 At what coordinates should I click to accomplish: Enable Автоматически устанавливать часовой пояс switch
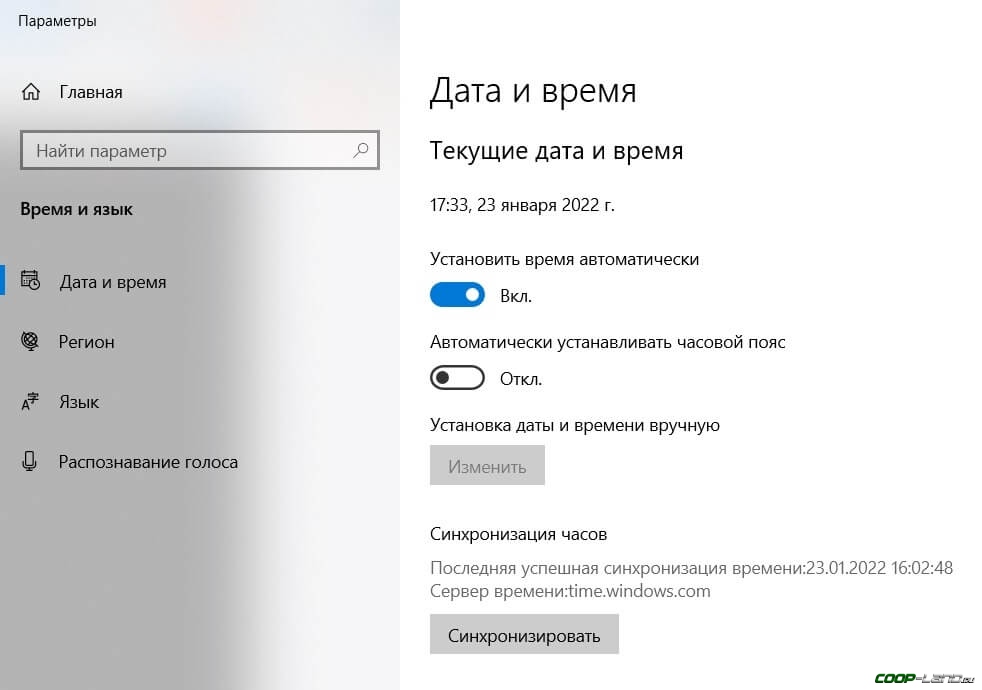pyautogui.click(x=457, y=379)
